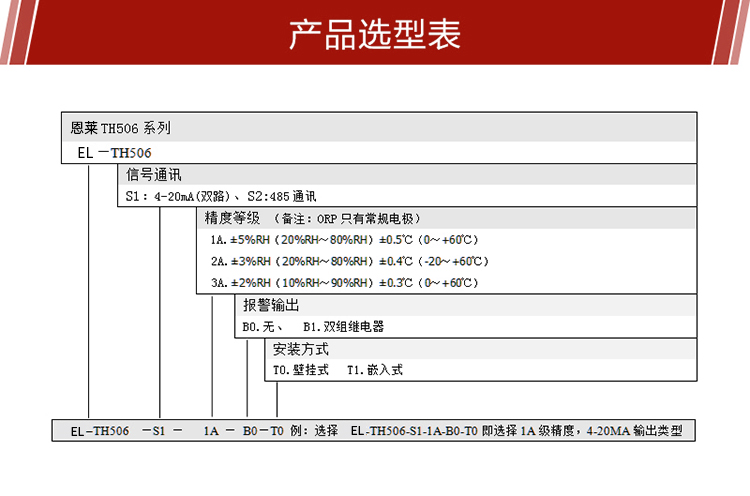The image size is (750, 496).
Task: Click the 即选择 1A 级精度 explanation text
Action: (x=528, y=431)
